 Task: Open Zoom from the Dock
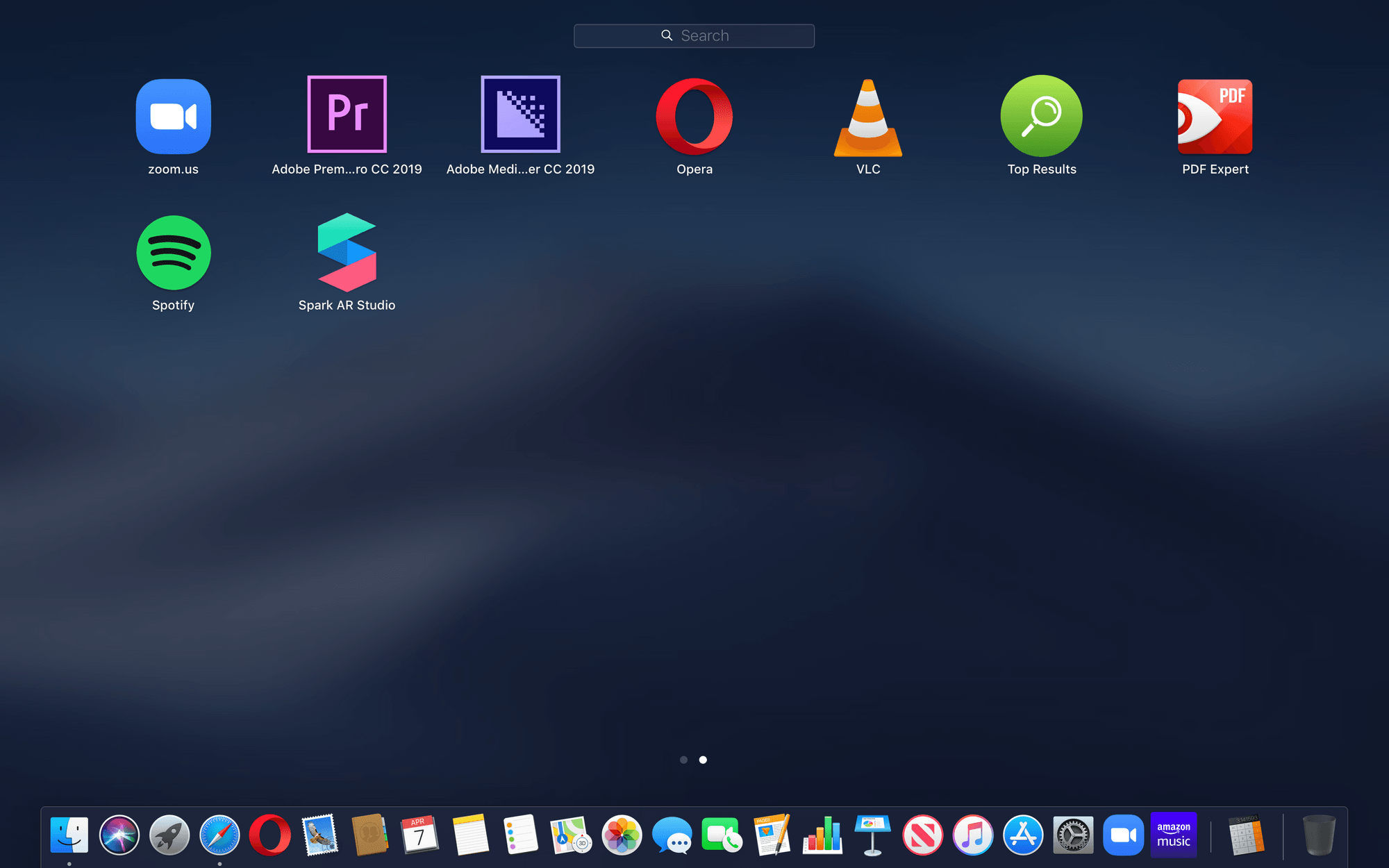(1123, 835)
